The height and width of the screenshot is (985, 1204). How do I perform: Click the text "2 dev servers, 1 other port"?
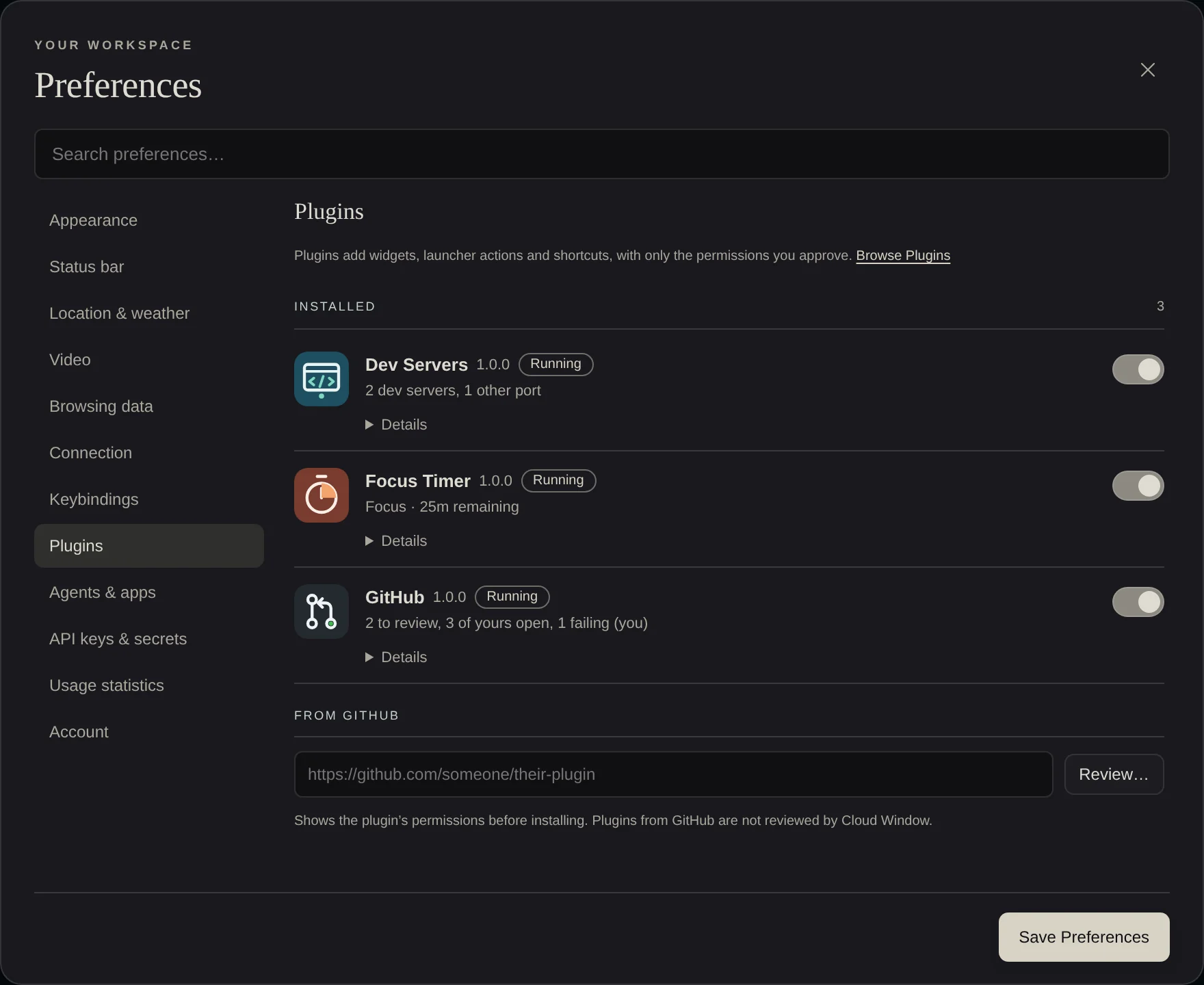click(453, 391)
